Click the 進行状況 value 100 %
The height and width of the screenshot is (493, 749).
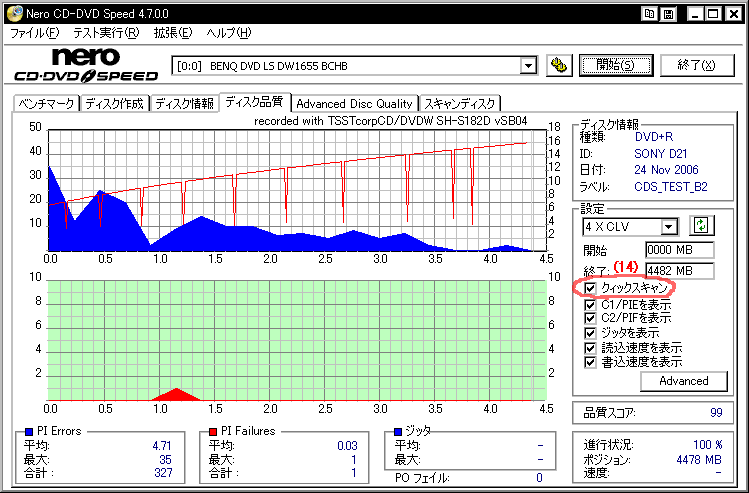tap(707, 445)
